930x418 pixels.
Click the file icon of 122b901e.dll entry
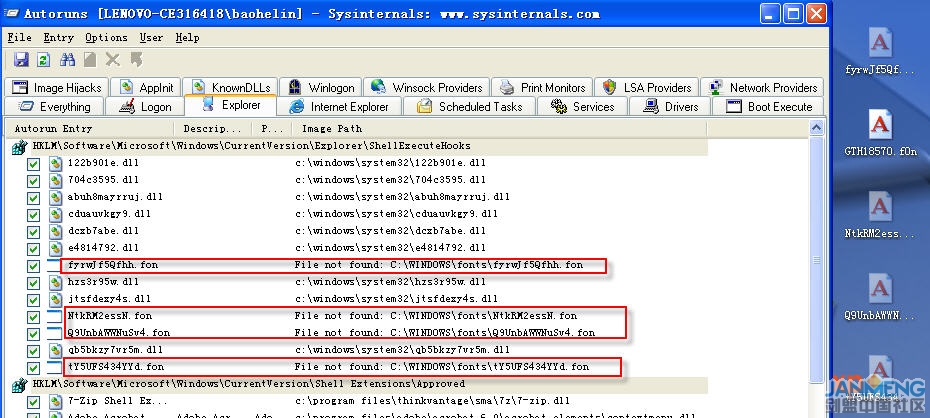point(55,164)
